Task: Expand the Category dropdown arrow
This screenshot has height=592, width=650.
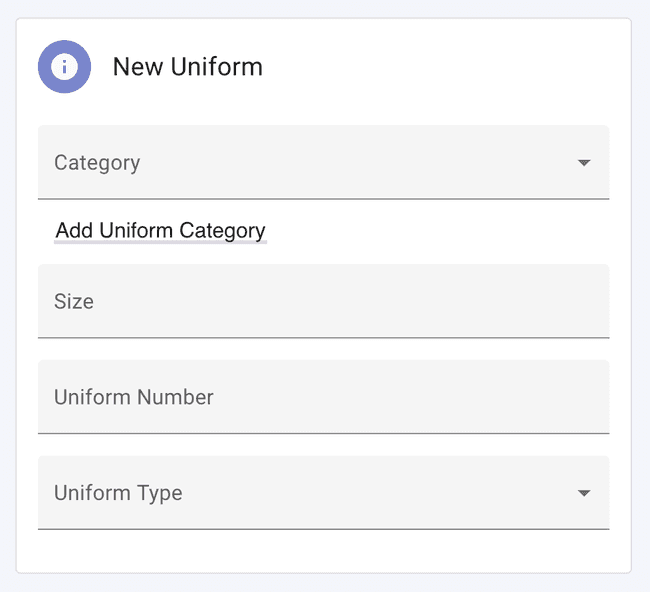Action: (x=584, y=163)
